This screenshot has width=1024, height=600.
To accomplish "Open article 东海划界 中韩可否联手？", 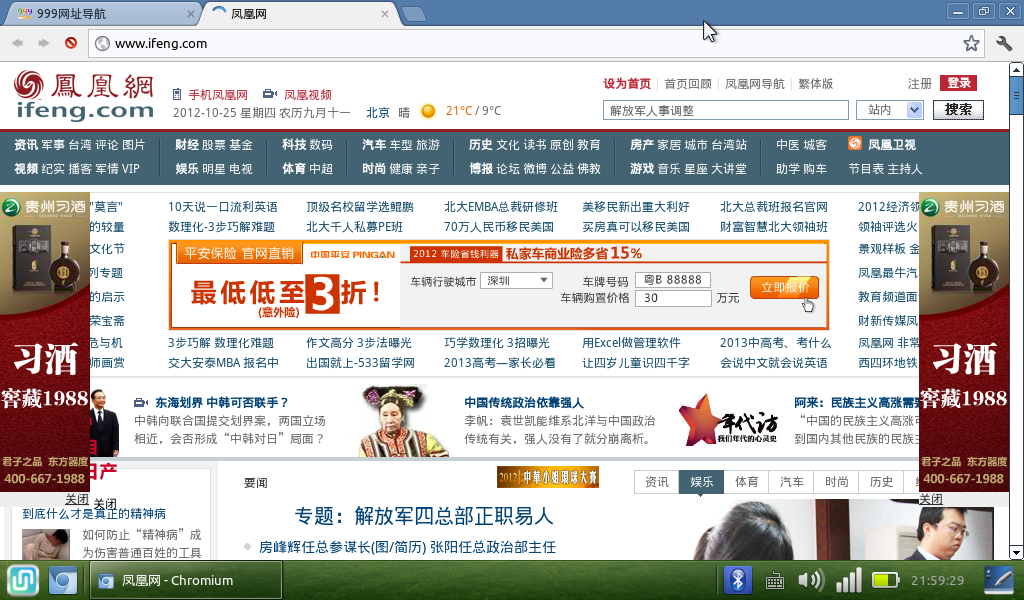I will [222, 403].
